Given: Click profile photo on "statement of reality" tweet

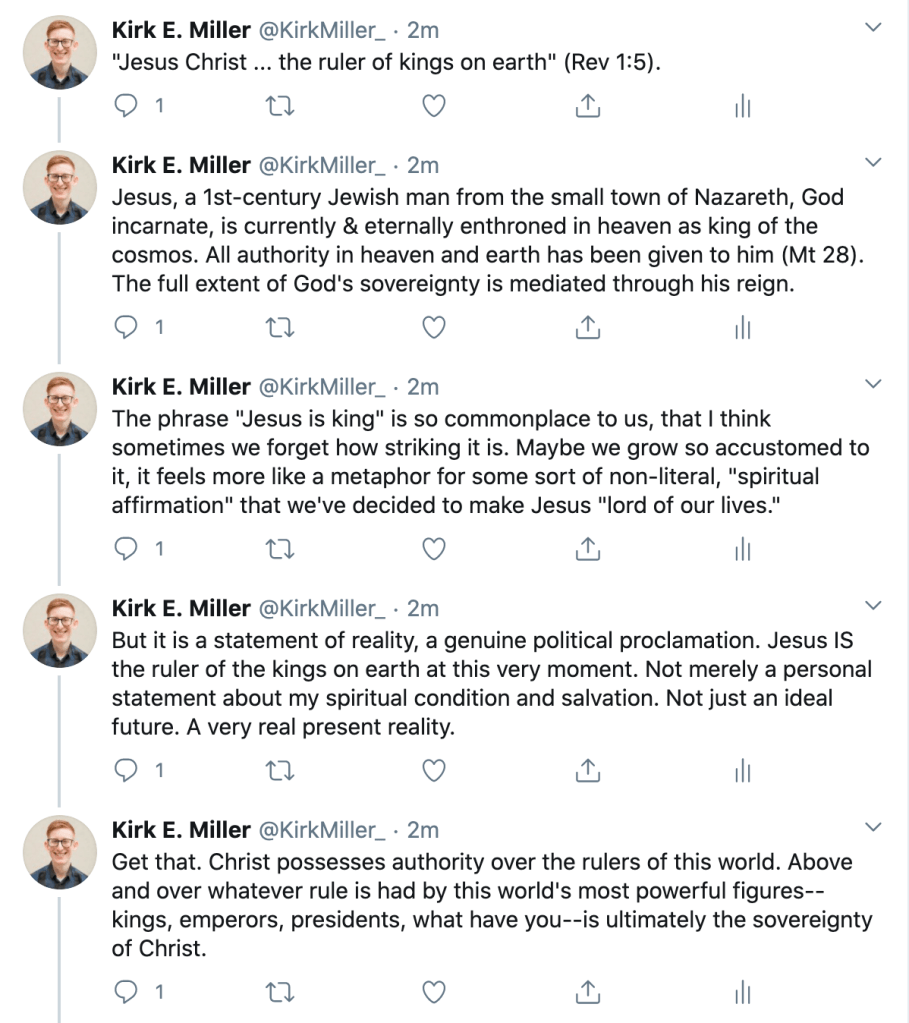Looking at the screenshot, I should click(59, 629).
